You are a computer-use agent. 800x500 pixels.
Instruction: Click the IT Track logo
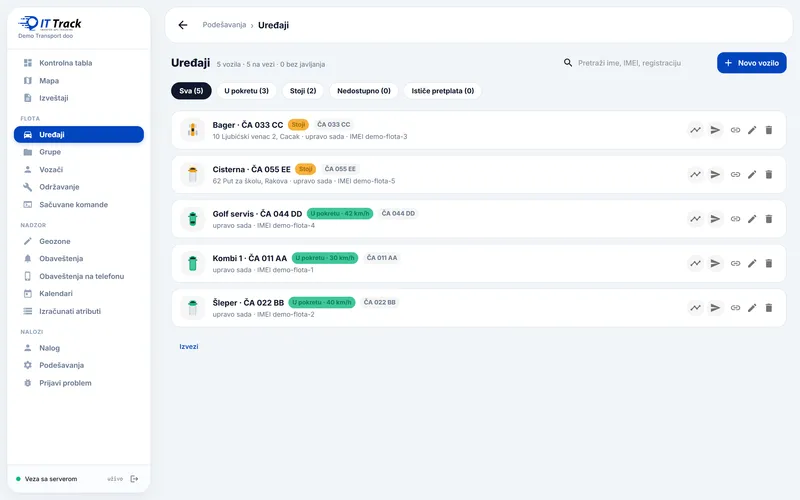coord(49,23)
